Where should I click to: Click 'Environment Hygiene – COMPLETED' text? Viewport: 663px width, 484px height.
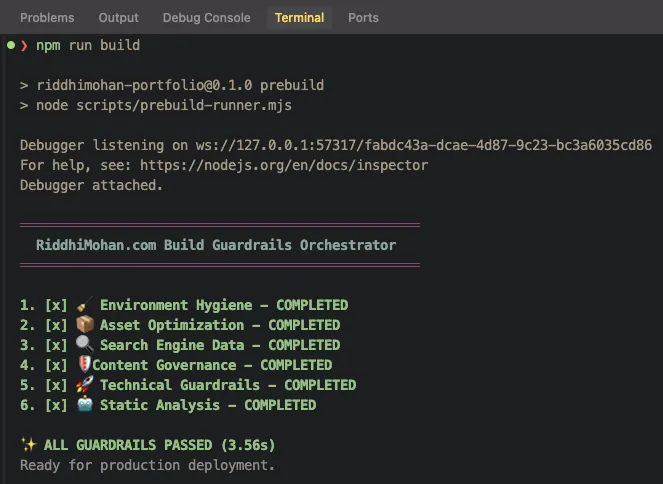pyautogui.click(x=224, y=305)
